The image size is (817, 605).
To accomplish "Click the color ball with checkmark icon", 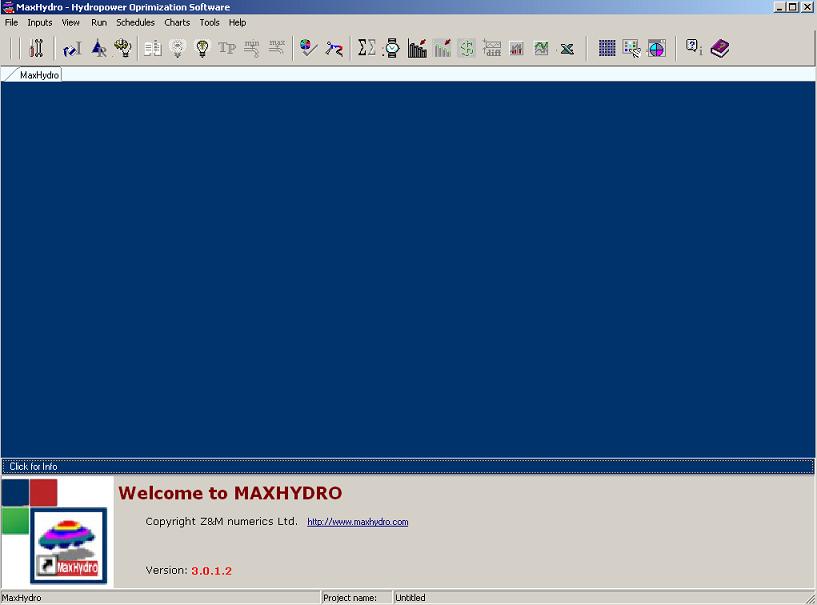I will click(x=308, y=48).
